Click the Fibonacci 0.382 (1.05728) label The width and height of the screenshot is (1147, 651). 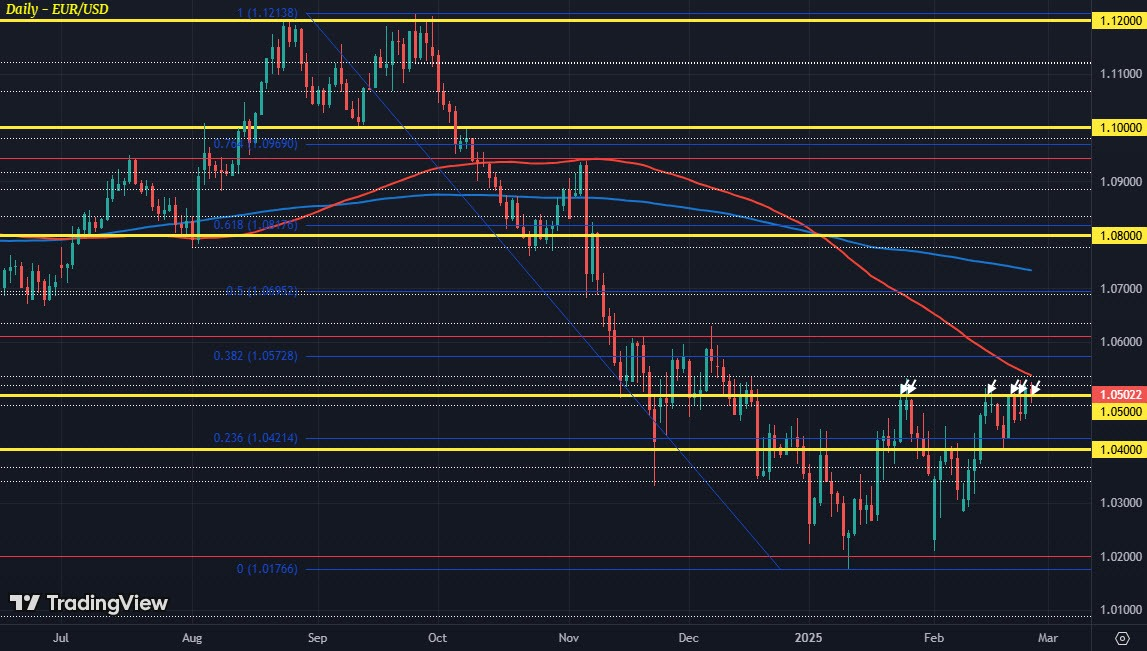pos(255,356)
